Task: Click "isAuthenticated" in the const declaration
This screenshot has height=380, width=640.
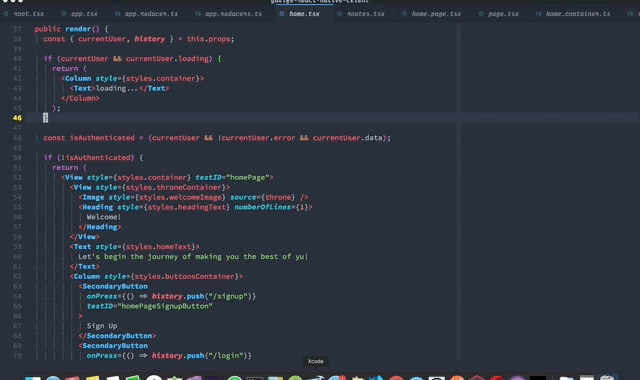Action: pyautogui.click(x=102, y=138)
